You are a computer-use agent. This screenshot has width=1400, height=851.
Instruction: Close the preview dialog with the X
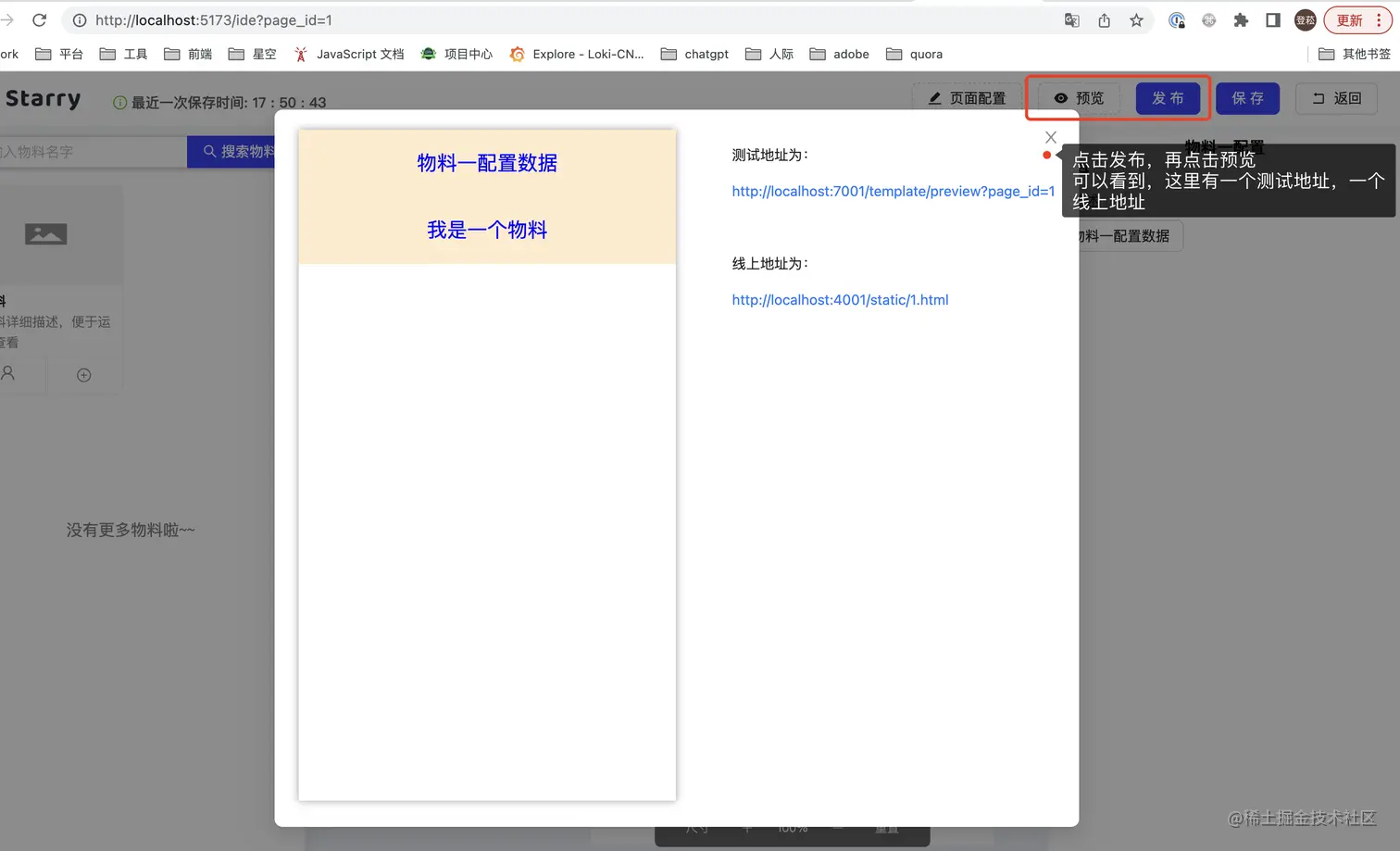click(1051, 137)
